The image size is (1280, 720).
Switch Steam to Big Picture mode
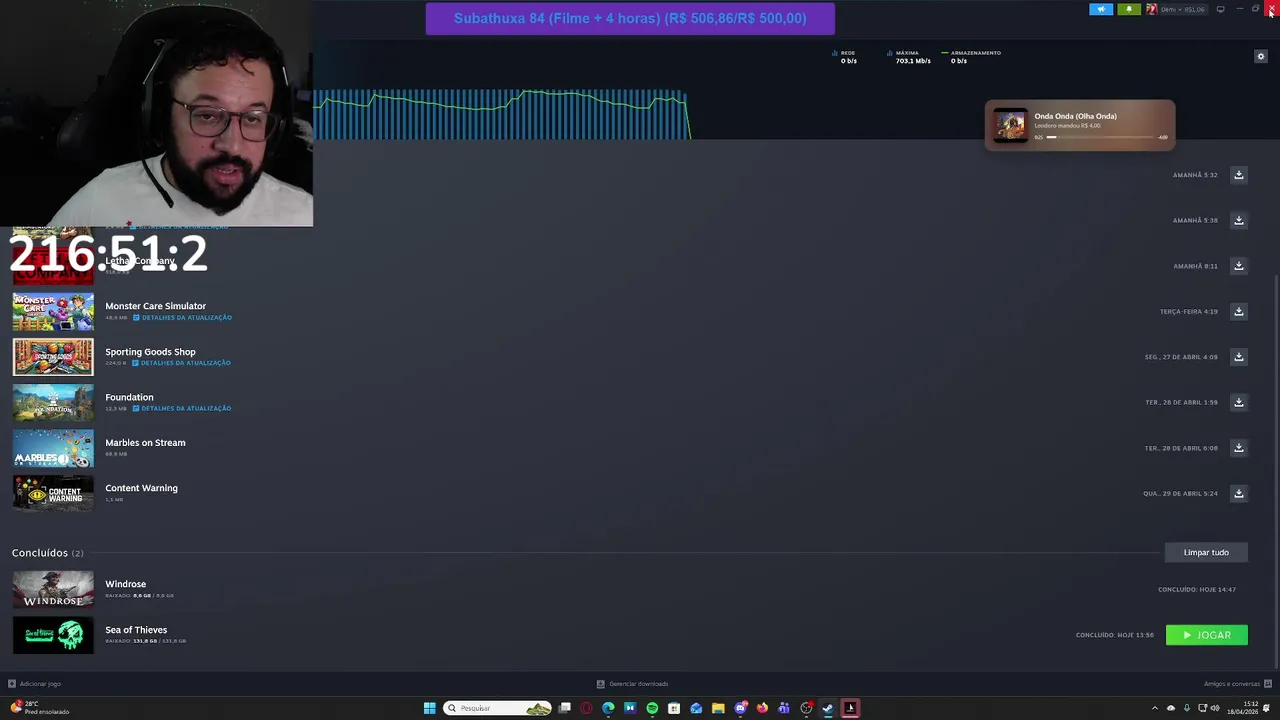point(1220,9)
